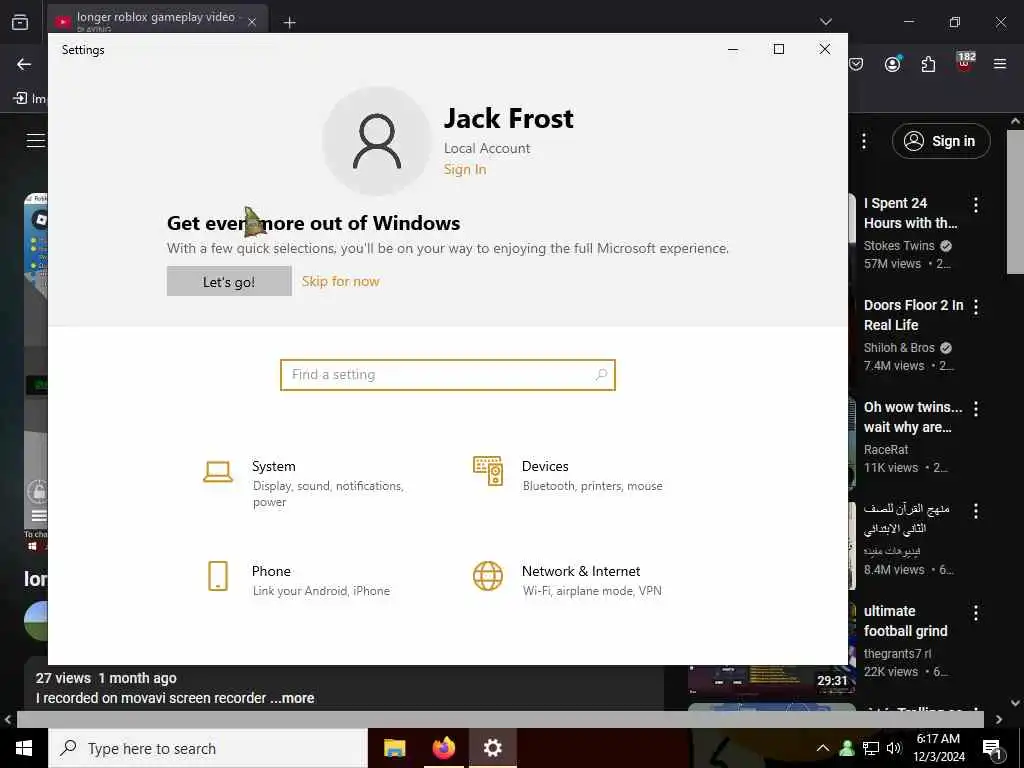The width and height of the screenshot is (1024, 768).
Task: Click the Import bookmarks toolbar item
Action: (x=30, y=98)
